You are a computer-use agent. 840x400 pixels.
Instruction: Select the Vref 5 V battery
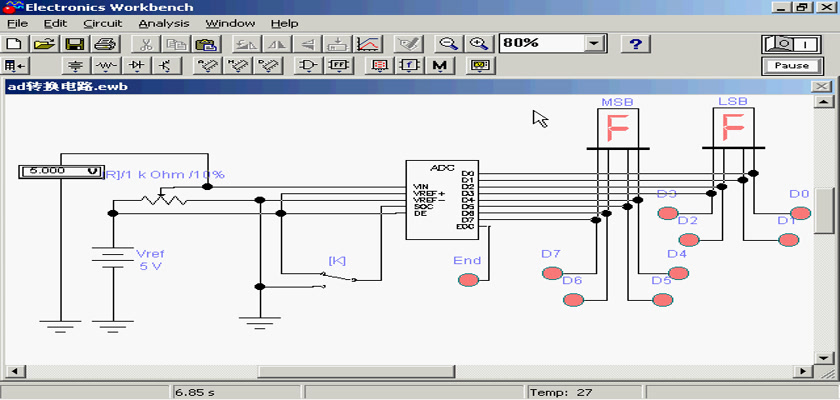112,257
